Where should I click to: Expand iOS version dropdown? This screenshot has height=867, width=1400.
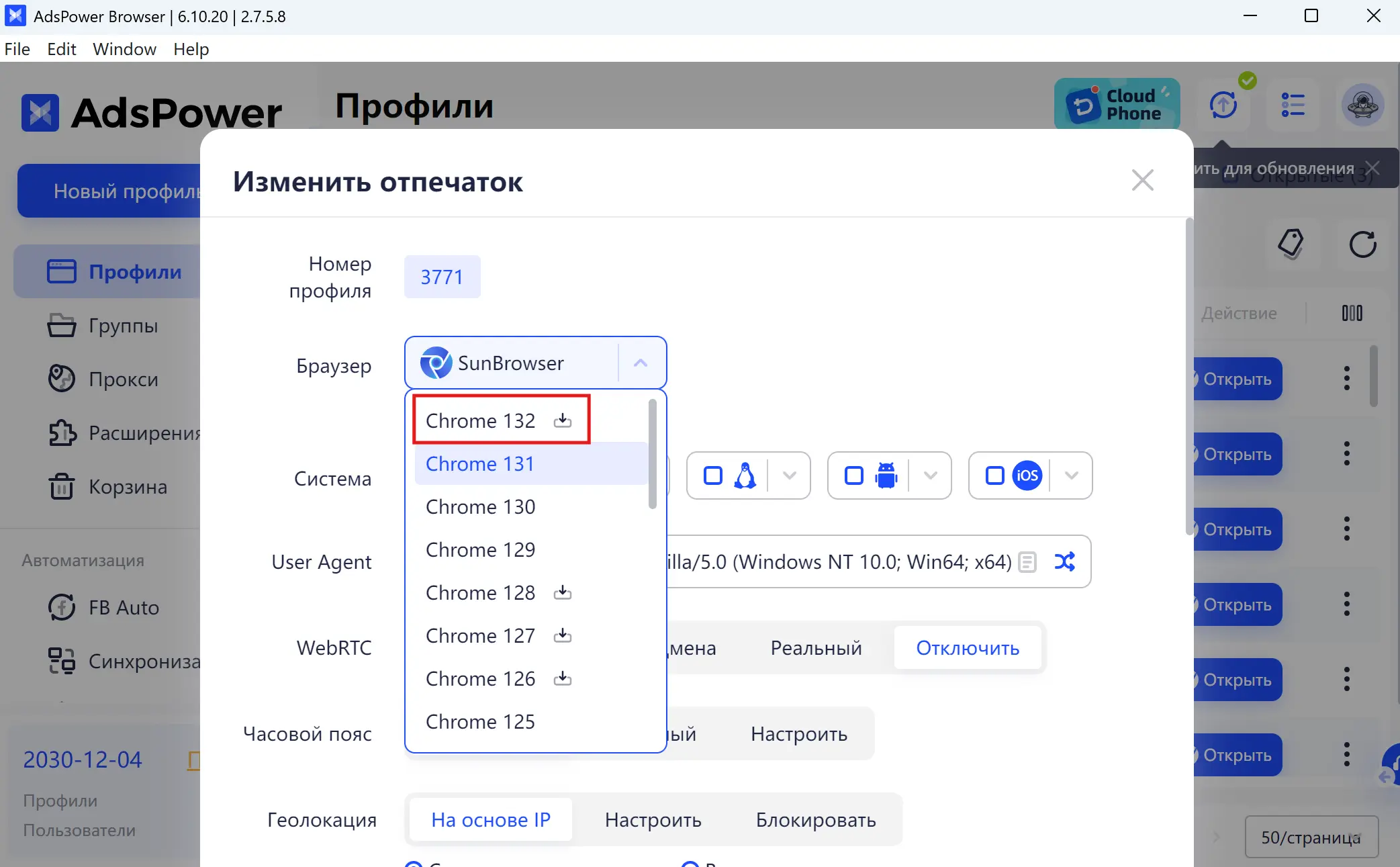click(x=1072, y=475)
